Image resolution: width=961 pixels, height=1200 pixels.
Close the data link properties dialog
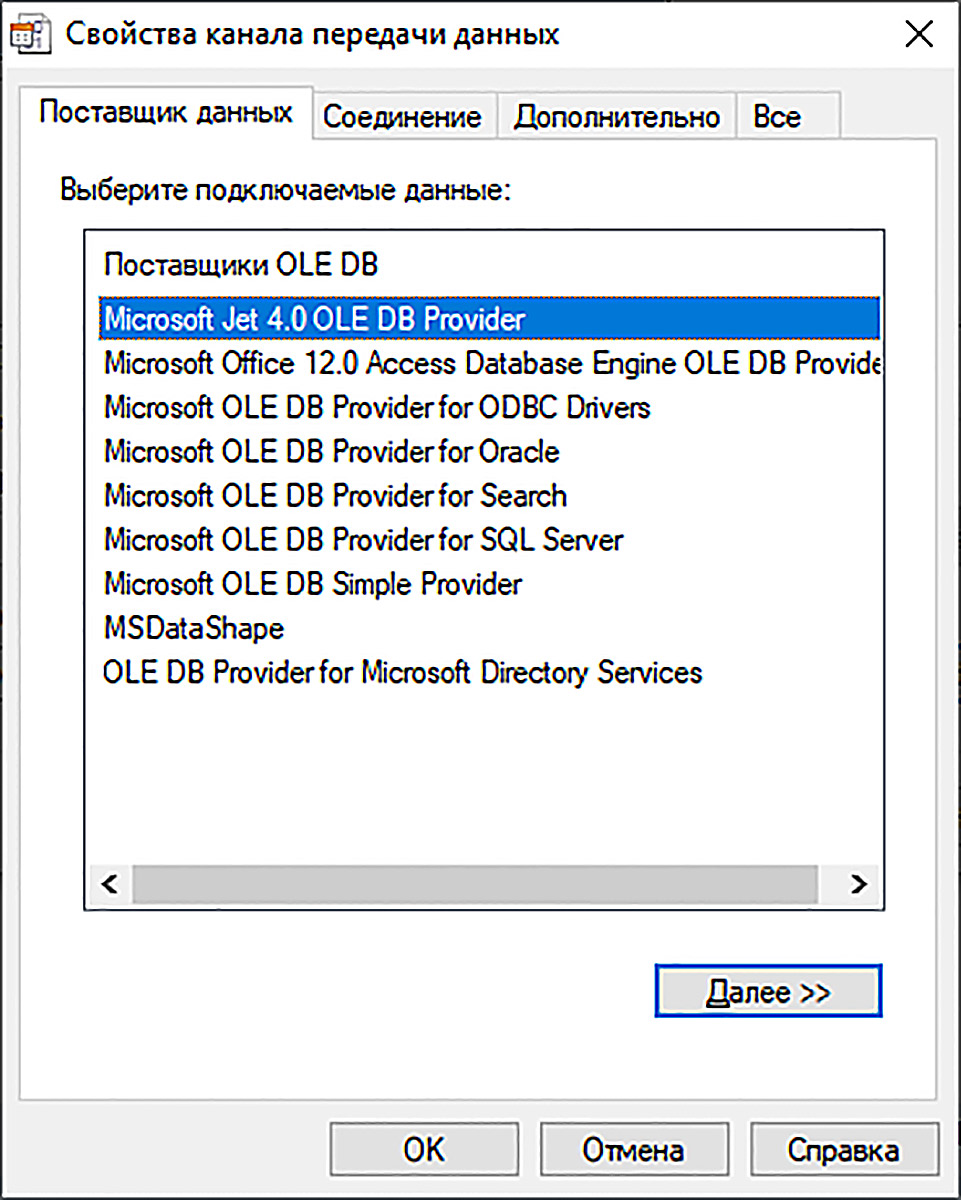tap(918, 35)
